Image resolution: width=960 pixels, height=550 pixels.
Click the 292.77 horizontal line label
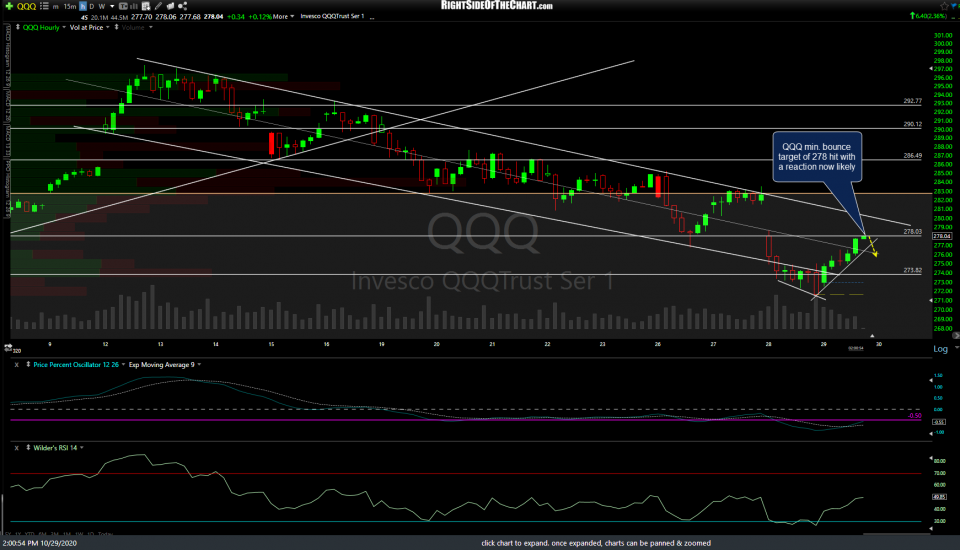click(912, 101)
